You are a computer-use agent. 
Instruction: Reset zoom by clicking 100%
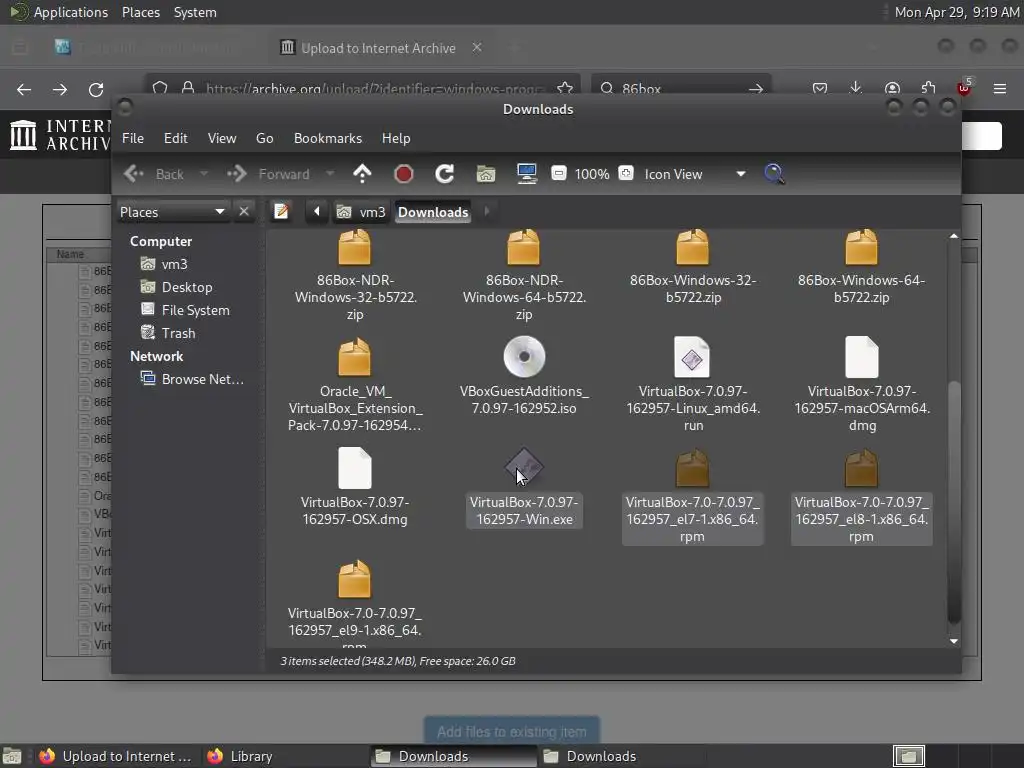click(x=592, y=174)
